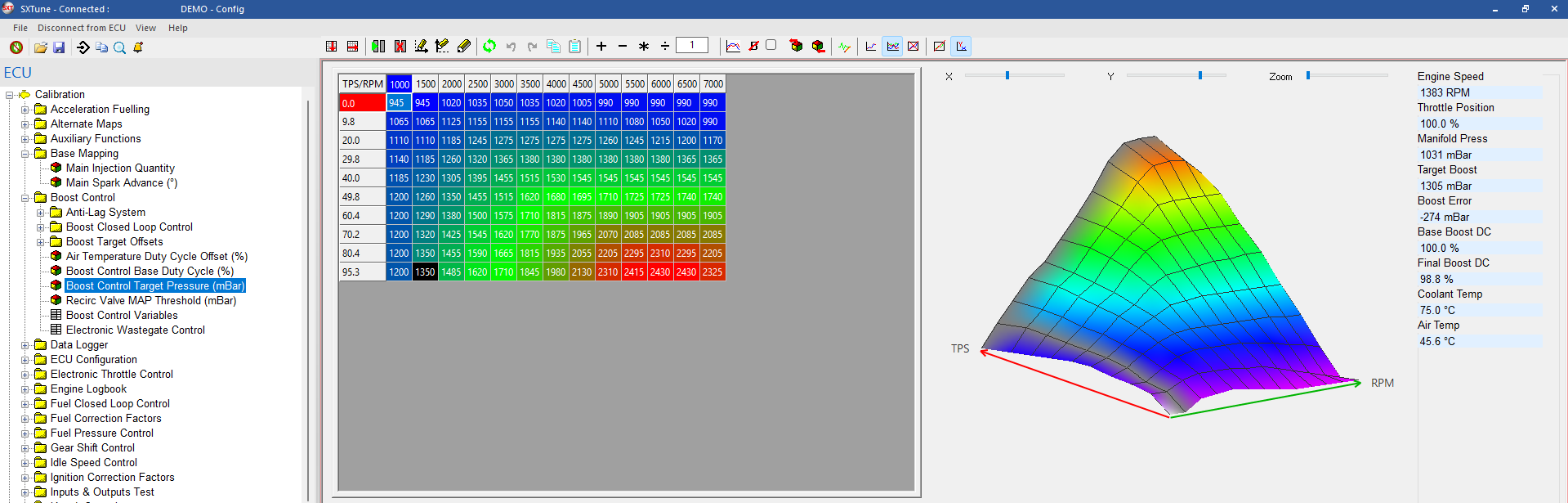Click the green zigzag trace icon
Viewport: 1568px width, 503px height.
pos(844,47)
